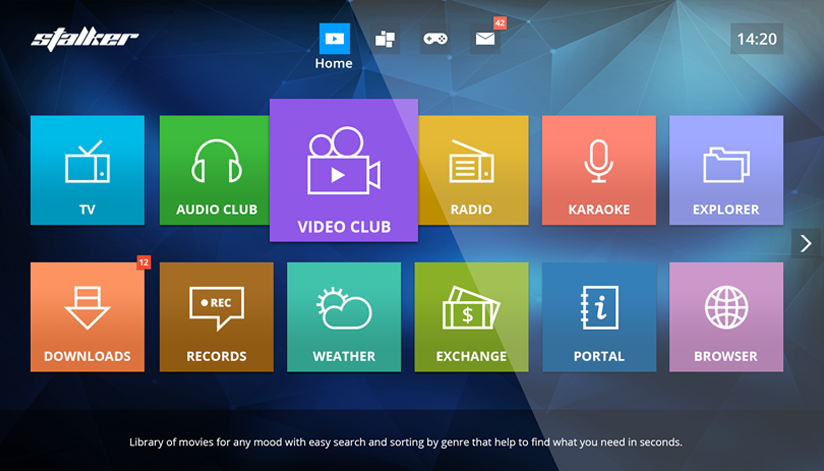Check the Weather tile

coord(343,317)
